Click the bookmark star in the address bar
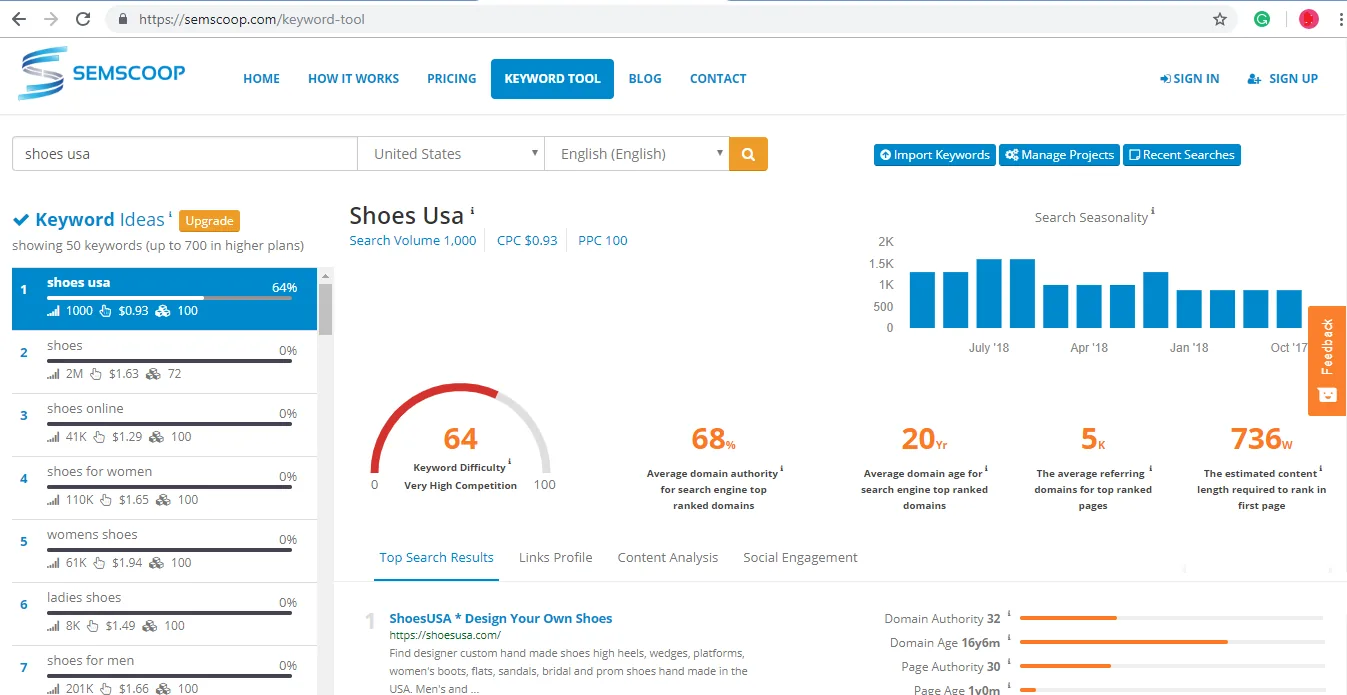Image resolution: width=1347 pixels, height=695 pixels. [x=1220, y=18]
